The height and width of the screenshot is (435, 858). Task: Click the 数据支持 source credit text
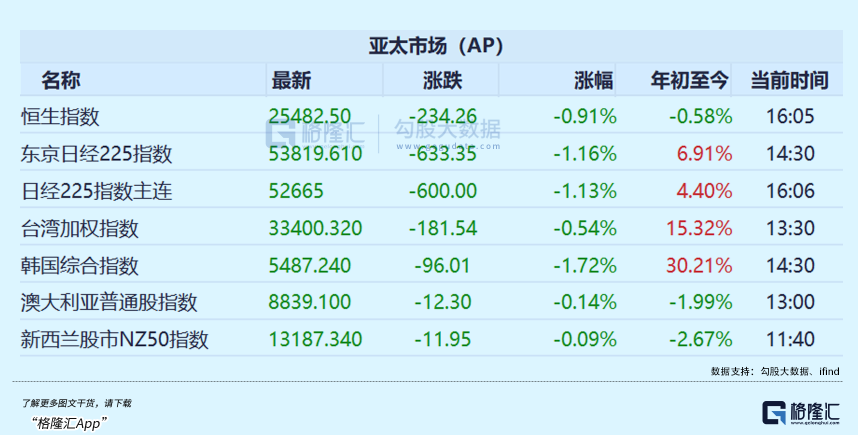tap(774, 370)
